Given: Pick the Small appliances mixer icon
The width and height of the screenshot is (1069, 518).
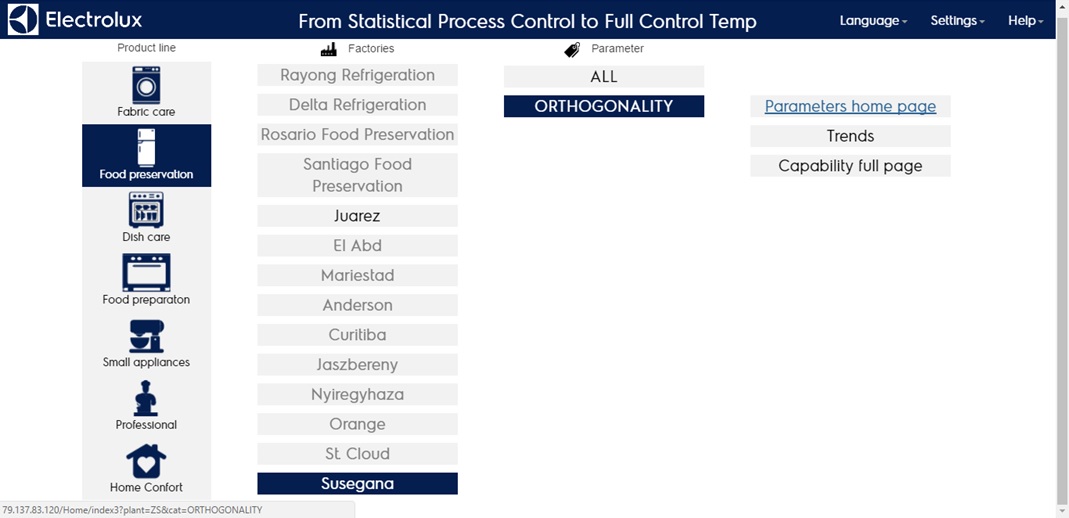Looking at the screenshot, I should point(146,336).
